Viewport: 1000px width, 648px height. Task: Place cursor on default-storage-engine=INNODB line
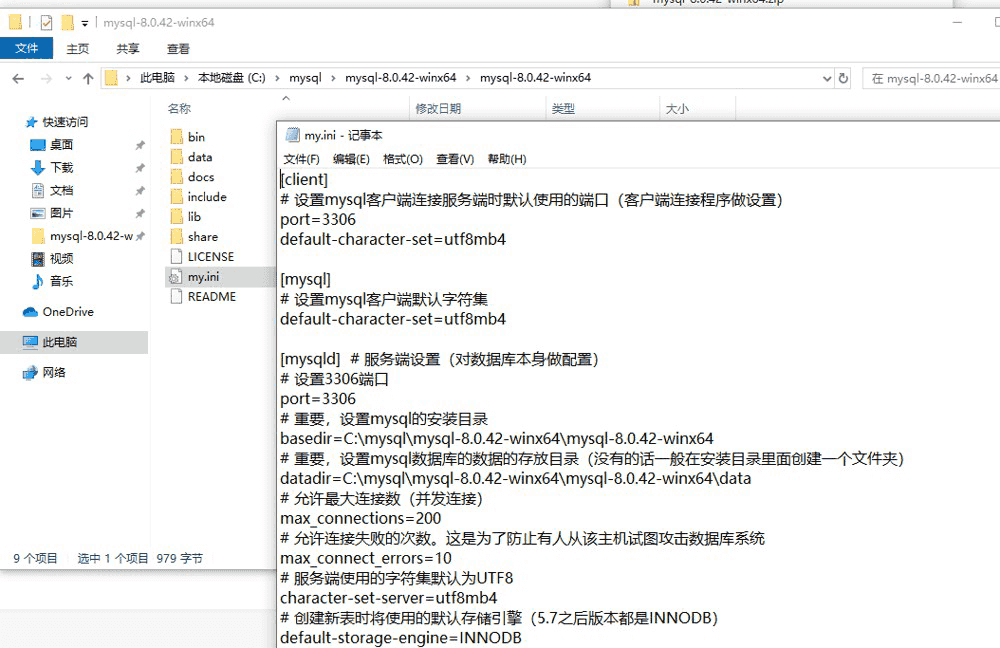click(x=401, y=638)
